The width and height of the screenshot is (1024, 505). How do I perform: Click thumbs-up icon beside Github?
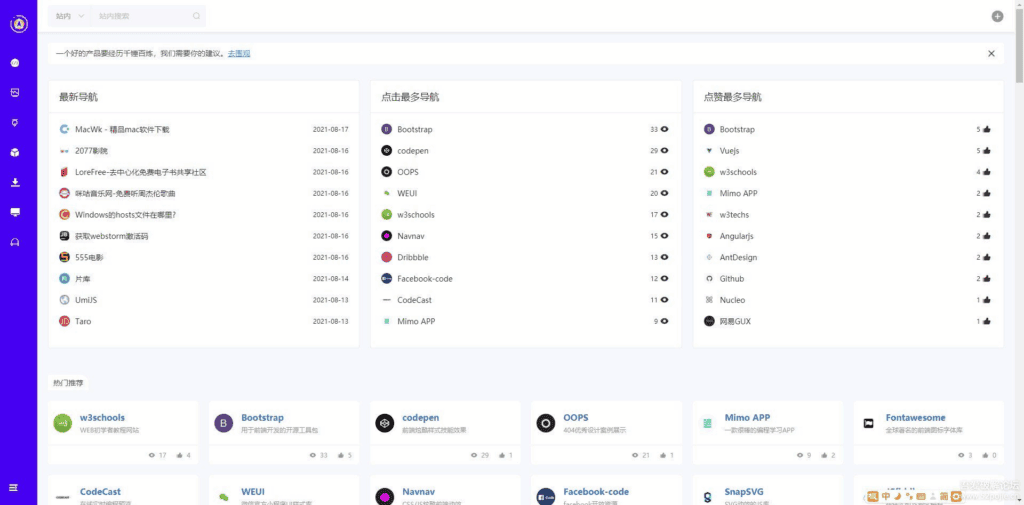coord(987,279)
